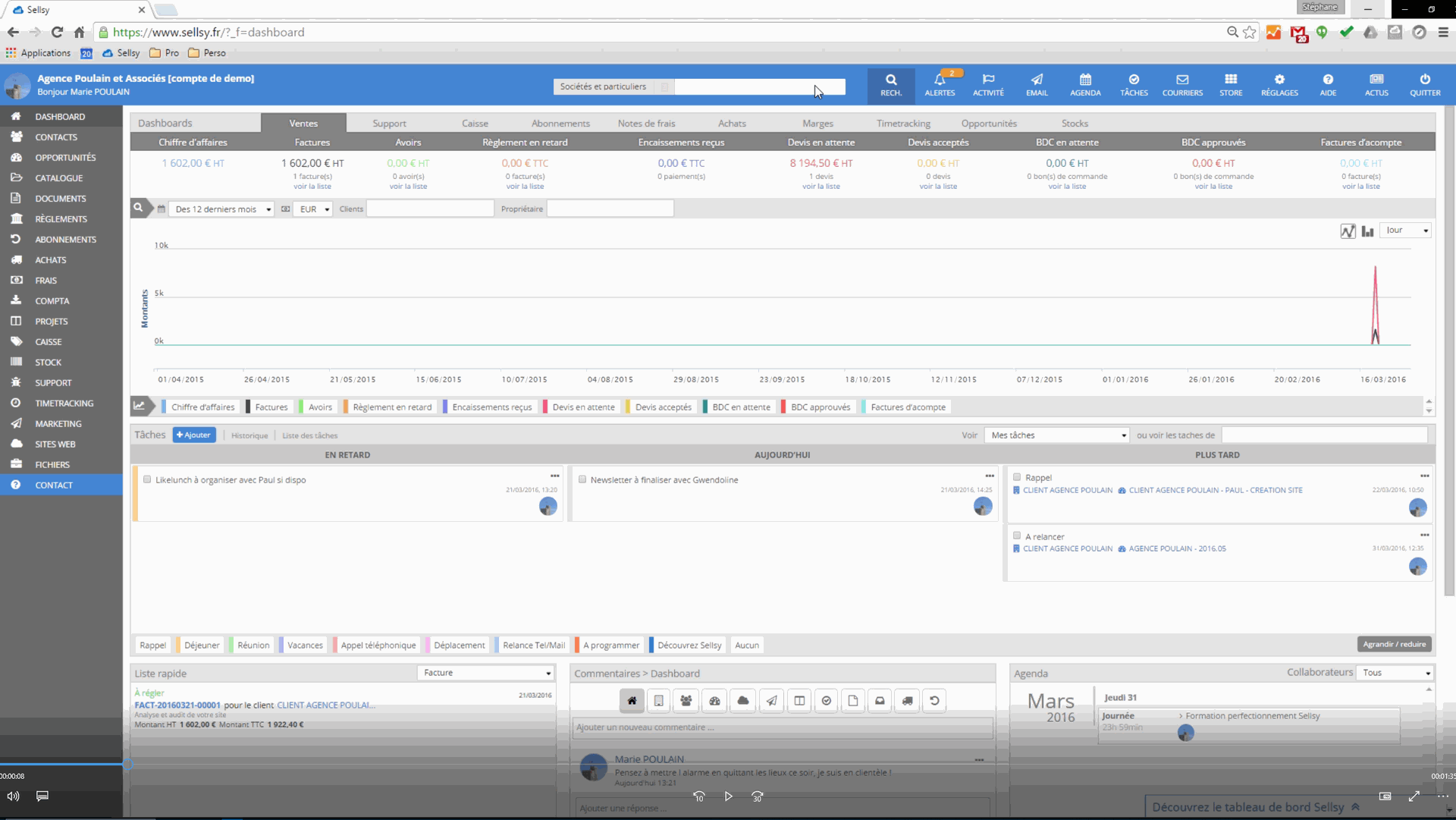
Task: Switch chart to line graph view
Action: (x=1348, y=231)
